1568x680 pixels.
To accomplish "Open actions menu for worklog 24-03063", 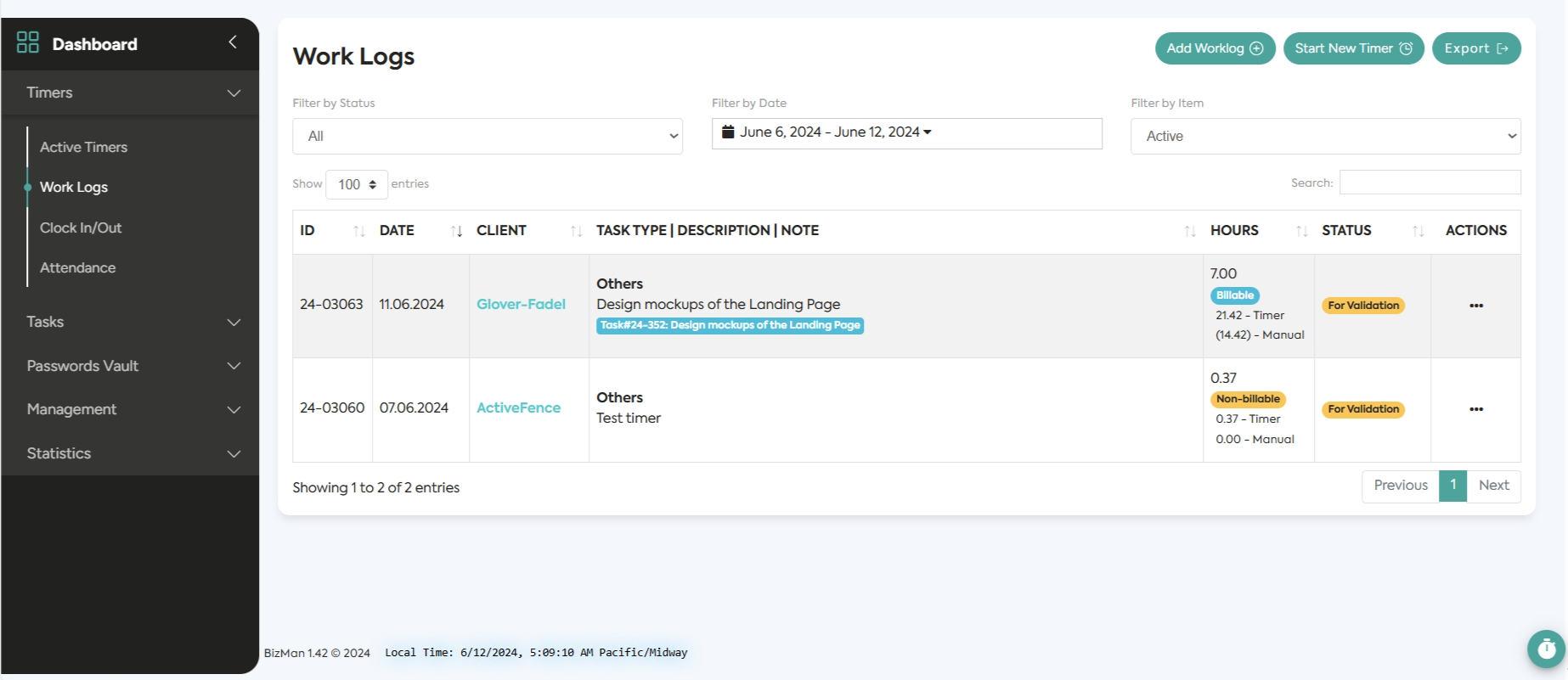I will point(1476,306).
